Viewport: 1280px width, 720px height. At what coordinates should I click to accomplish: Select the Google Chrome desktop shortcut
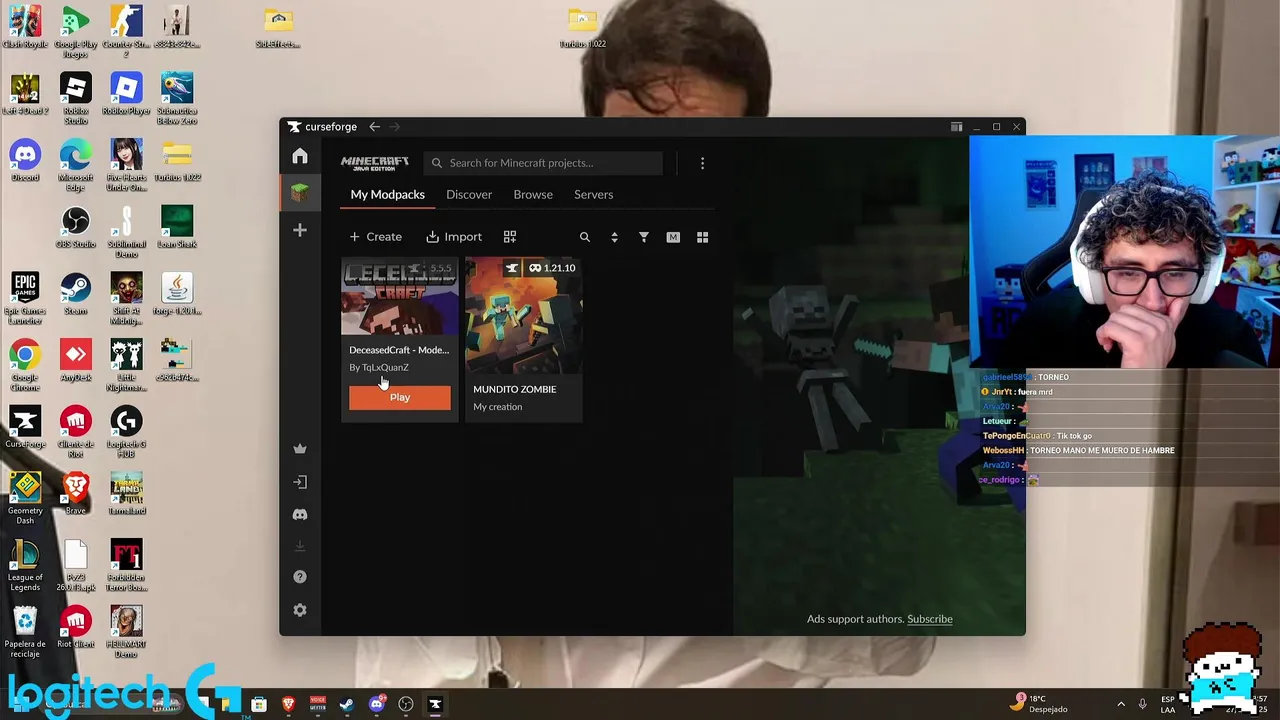[25, 365]
